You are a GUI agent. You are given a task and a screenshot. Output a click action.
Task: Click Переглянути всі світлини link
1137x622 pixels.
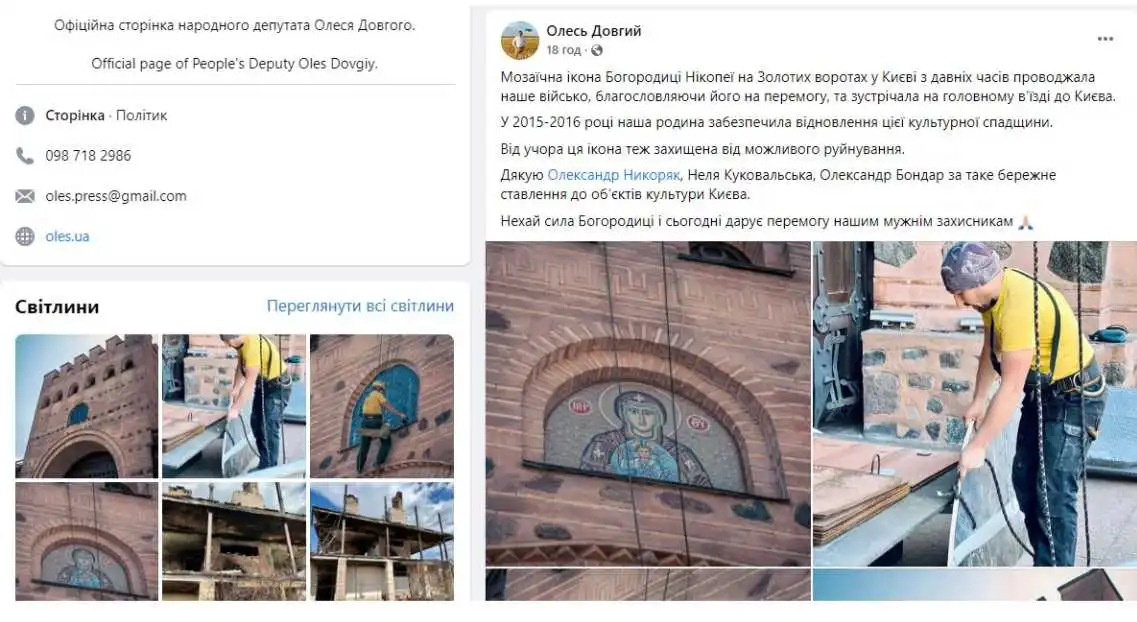pos(360,306)
